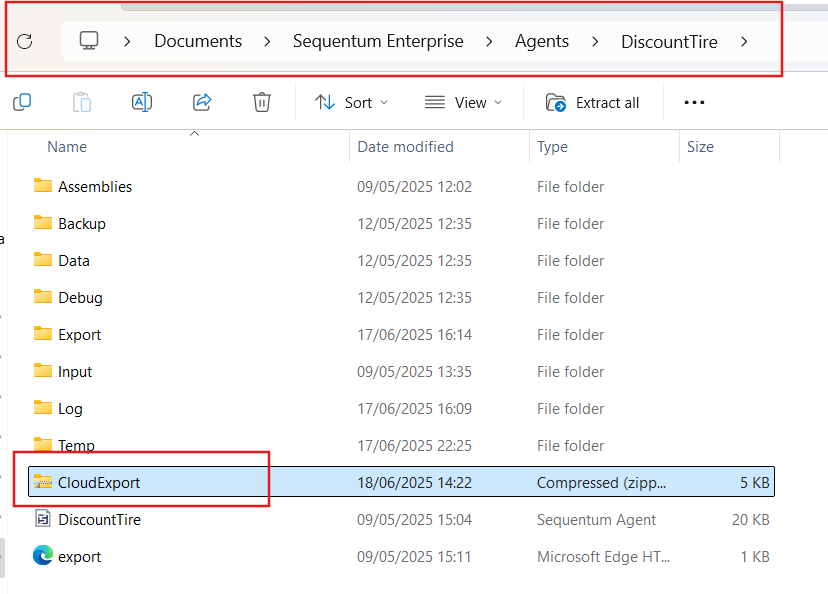Click the Refresh icon in address bar
Screen dimensions: 828x594
(25, 41)
